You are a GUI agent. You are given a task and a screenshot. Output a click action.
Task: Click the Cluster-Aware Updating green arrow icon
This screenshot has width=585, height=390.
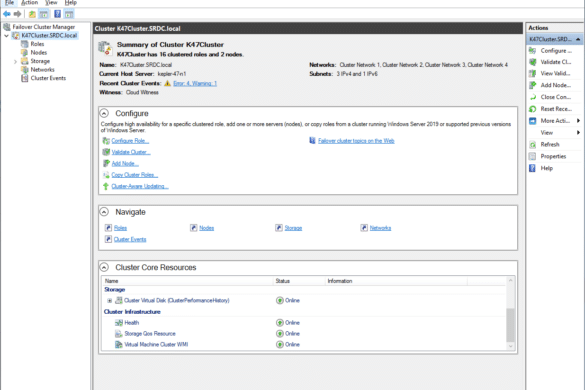point(106,186)
